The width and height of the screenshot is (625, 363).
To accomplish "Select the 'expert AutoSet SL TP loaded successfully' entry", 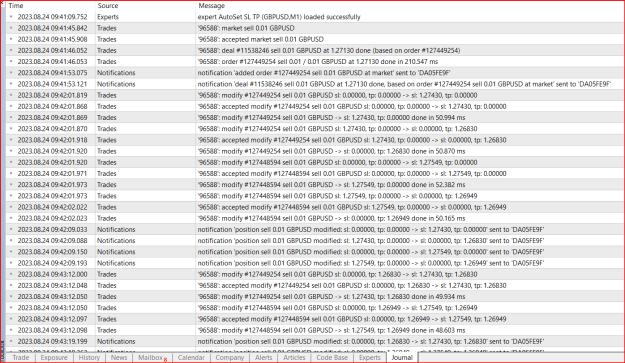I will click(315, 17).
